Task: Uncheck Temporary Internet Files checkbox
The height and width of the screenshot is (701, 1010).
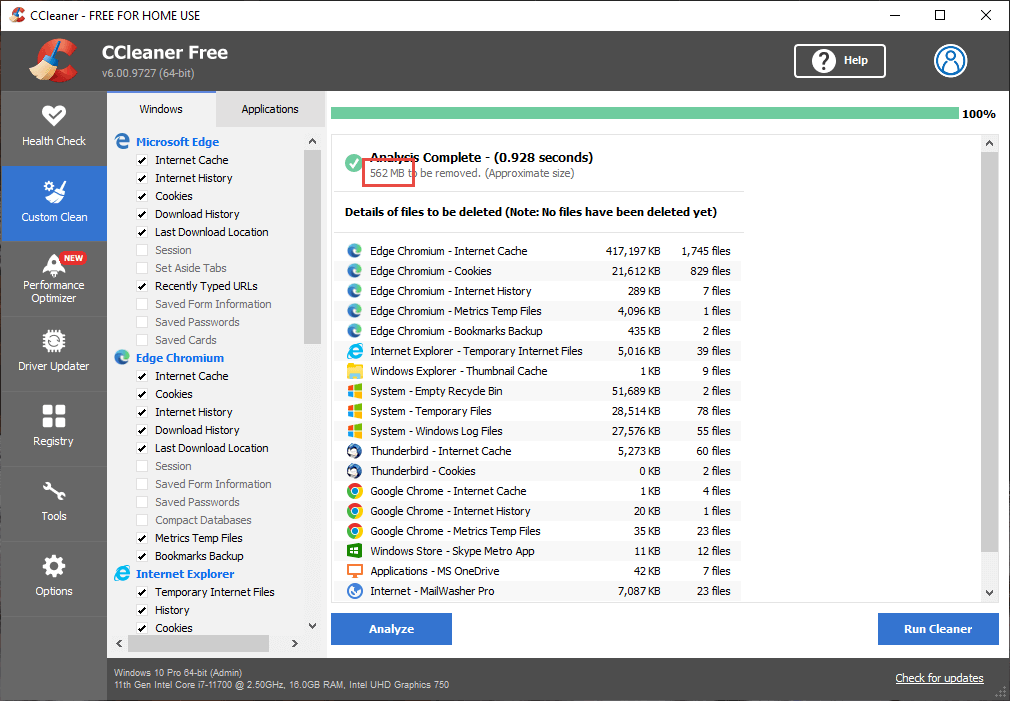Action: click(x=142, y=592)
